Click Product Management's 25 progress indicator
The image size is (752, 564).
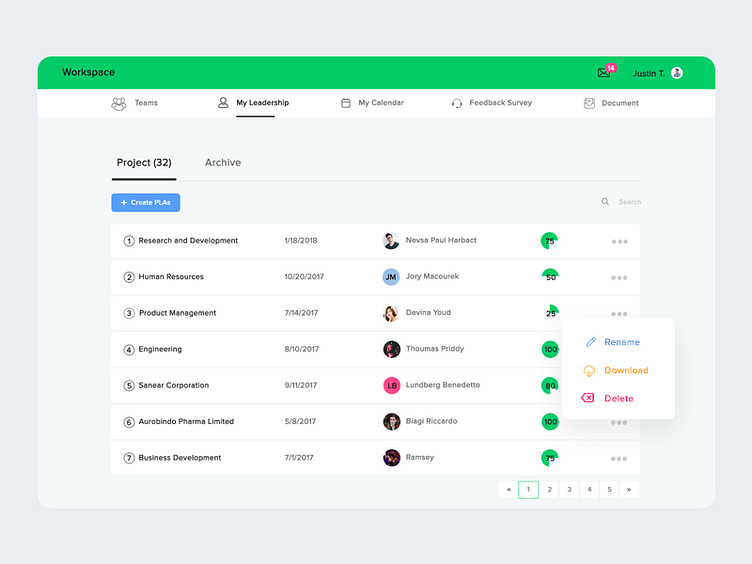(x=551, y=313)
